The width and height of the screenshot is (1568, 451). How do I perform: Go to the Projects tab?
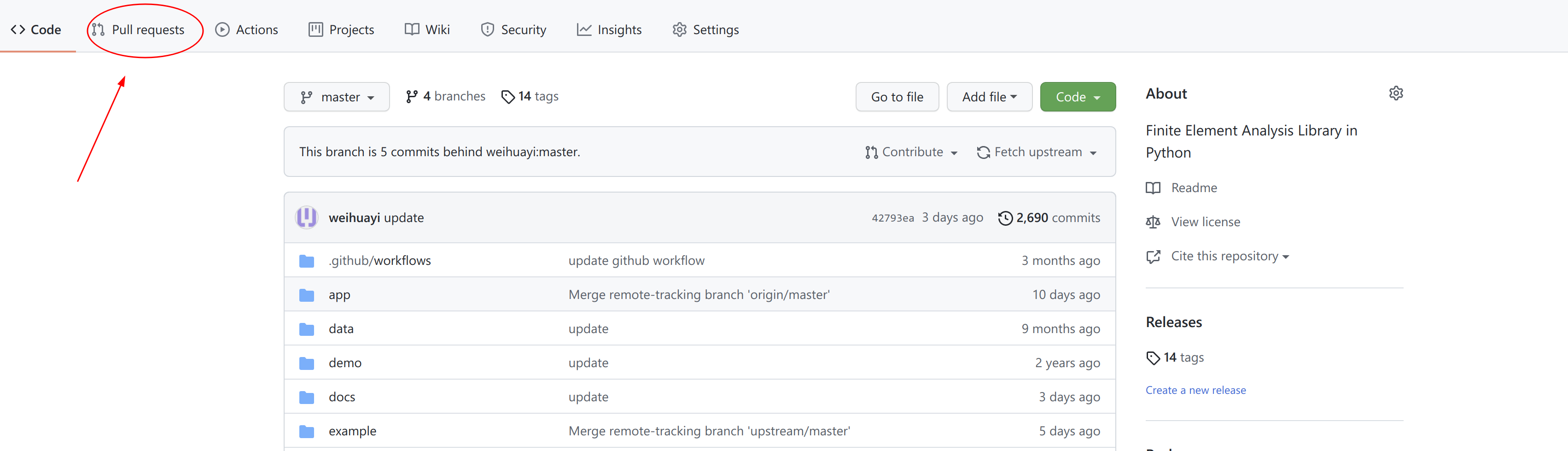click(341, 29)
